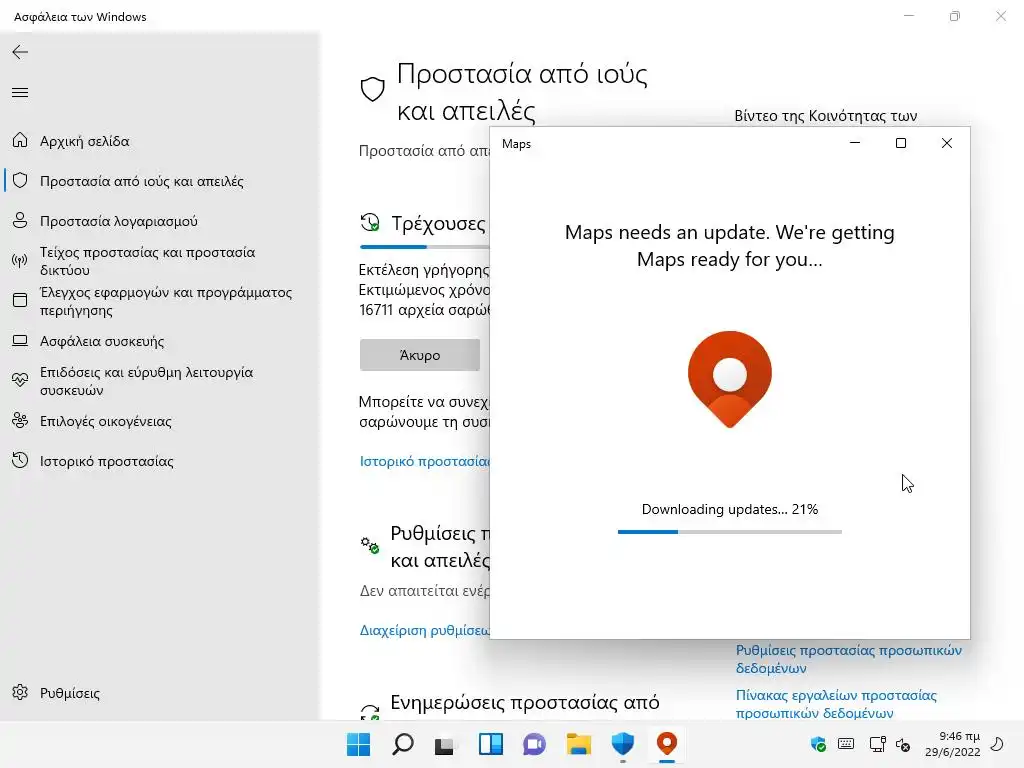Click the home icon beside Αρχική σελίδα

(20, 140)
